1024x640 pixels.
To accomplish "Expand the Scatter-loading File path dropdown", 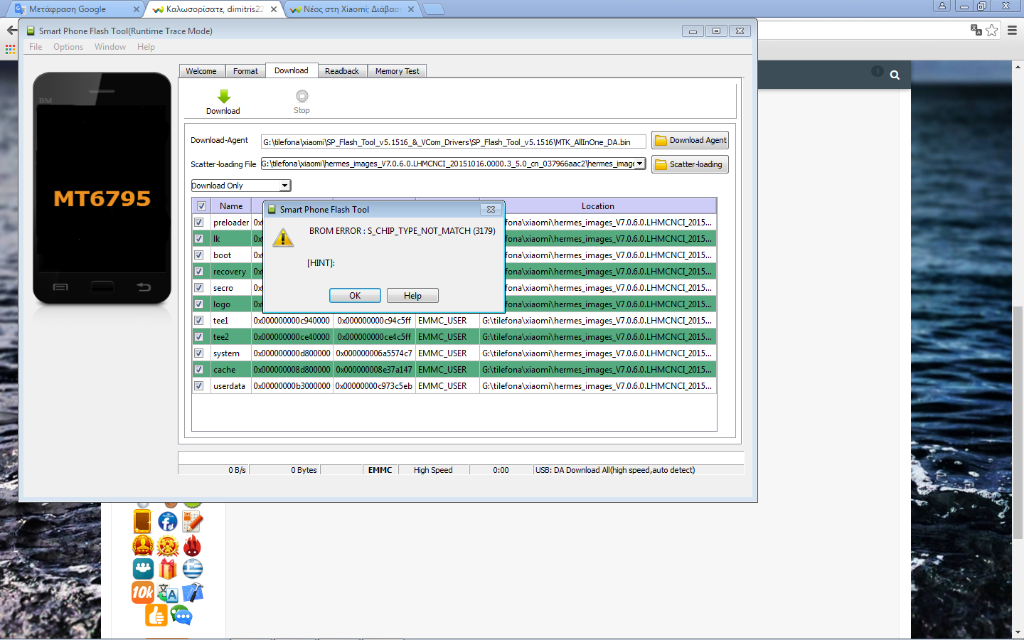I will 639,164.
